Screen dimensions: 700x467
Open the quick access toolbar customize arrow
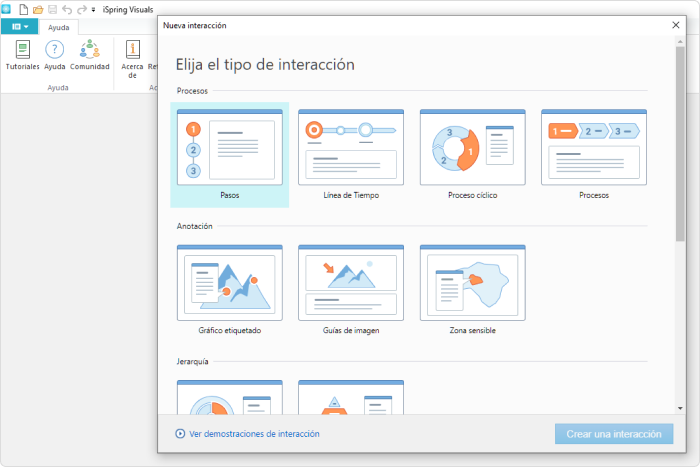pos(93,10)
